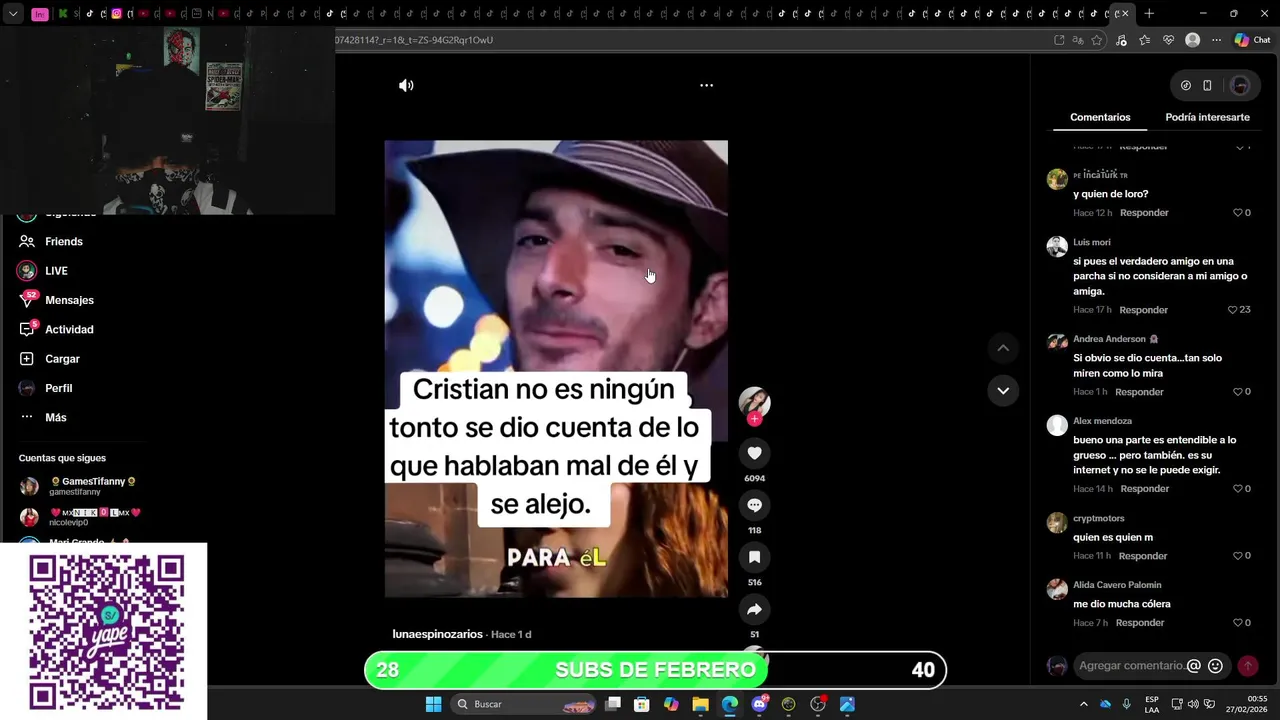Image resolution: width=1280 pixels, height=720 pixels.
Task: Open the emoji picker in comment box
Action: click(1216, 666)
